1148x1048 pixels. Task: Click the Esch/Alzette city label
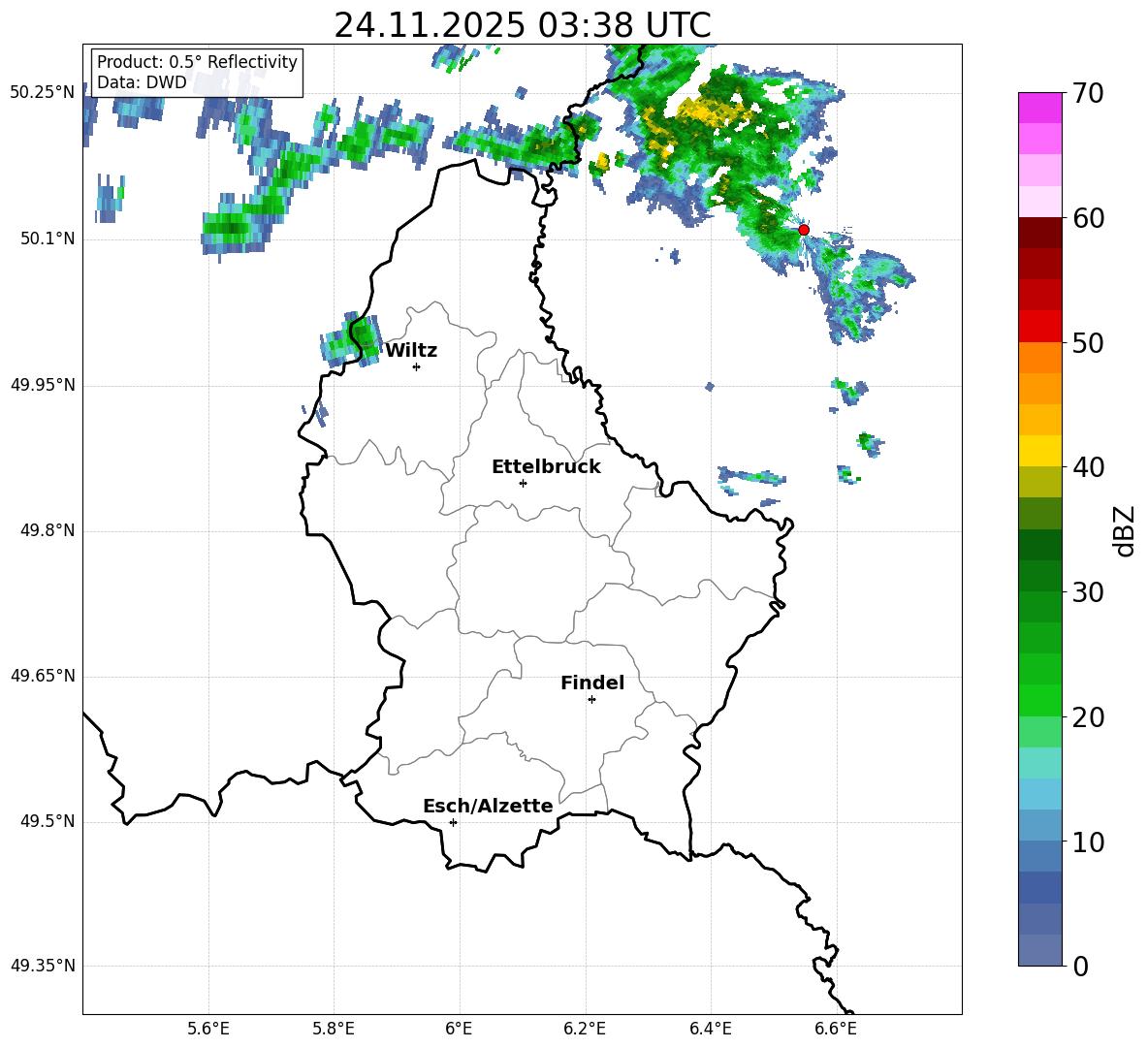489,806
